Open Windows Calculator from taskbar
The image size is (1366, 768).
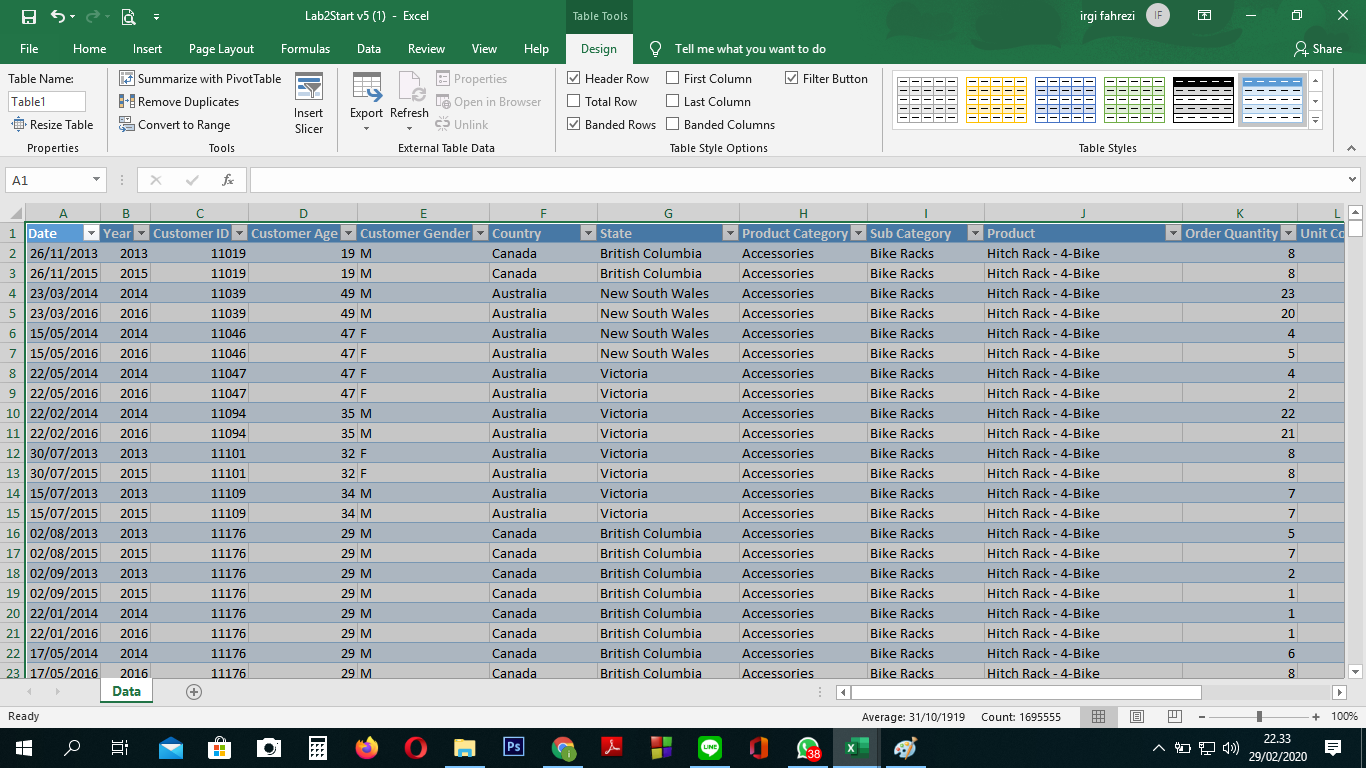318,748
